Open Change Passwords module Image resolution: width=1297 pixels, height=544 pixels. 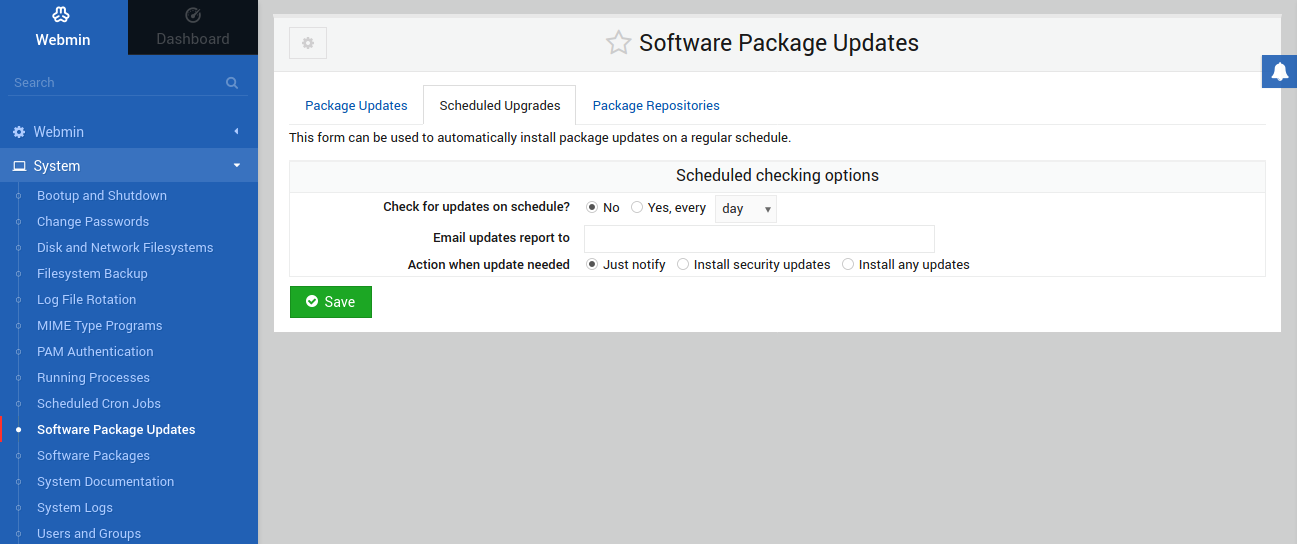tap(93, 221)
